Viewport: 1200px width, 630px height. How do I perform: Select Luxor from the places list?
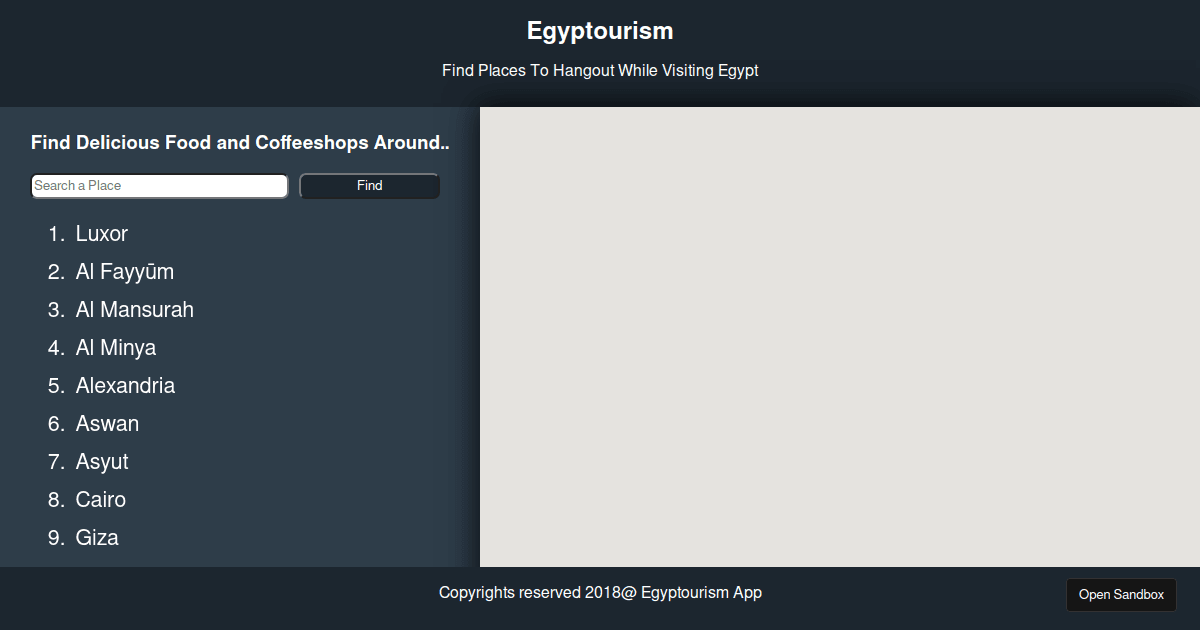[x=102, y=234]
